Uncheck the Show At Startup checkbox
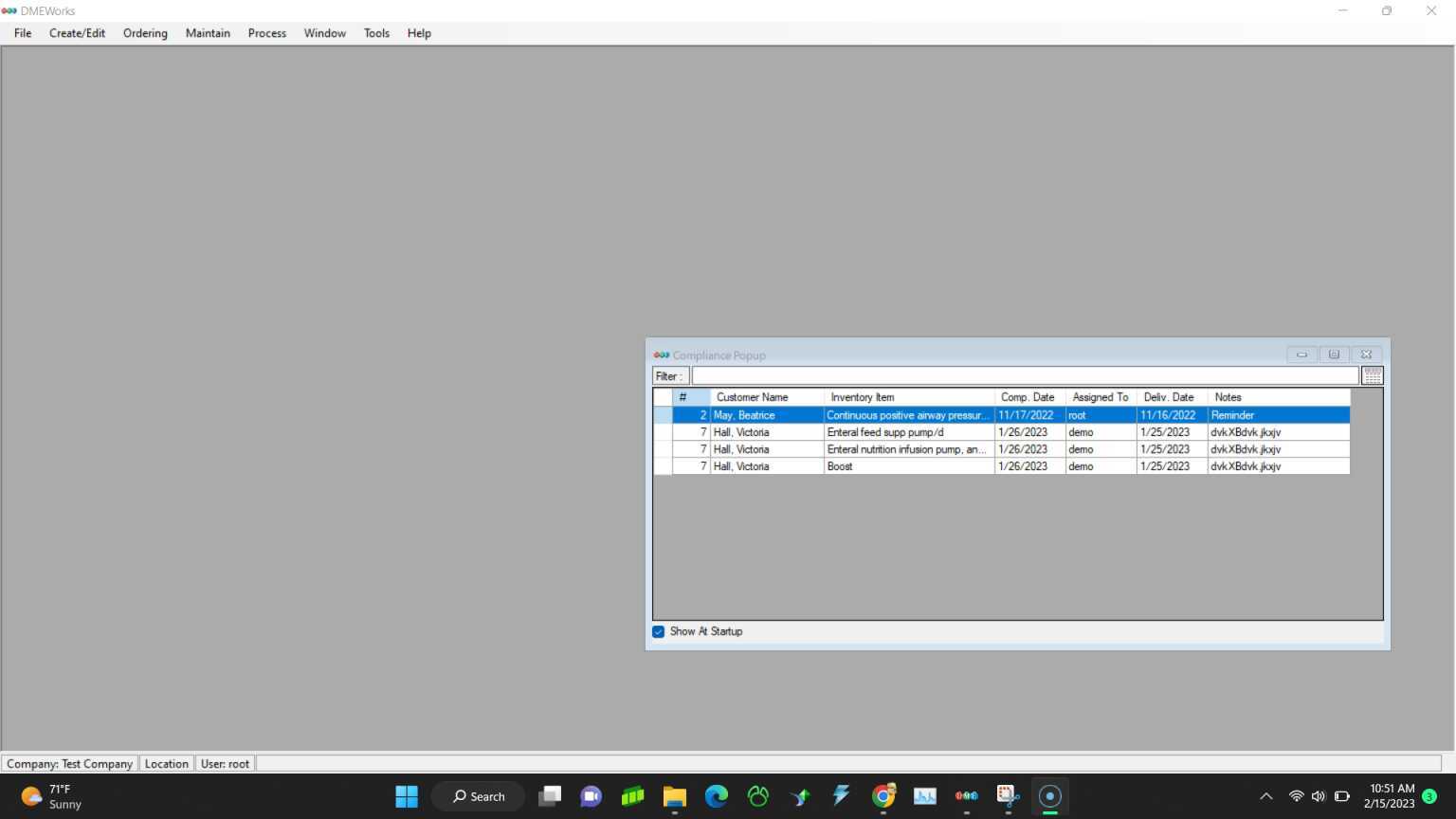This screenshot has width=1456, height=819. tap(659, 632)
